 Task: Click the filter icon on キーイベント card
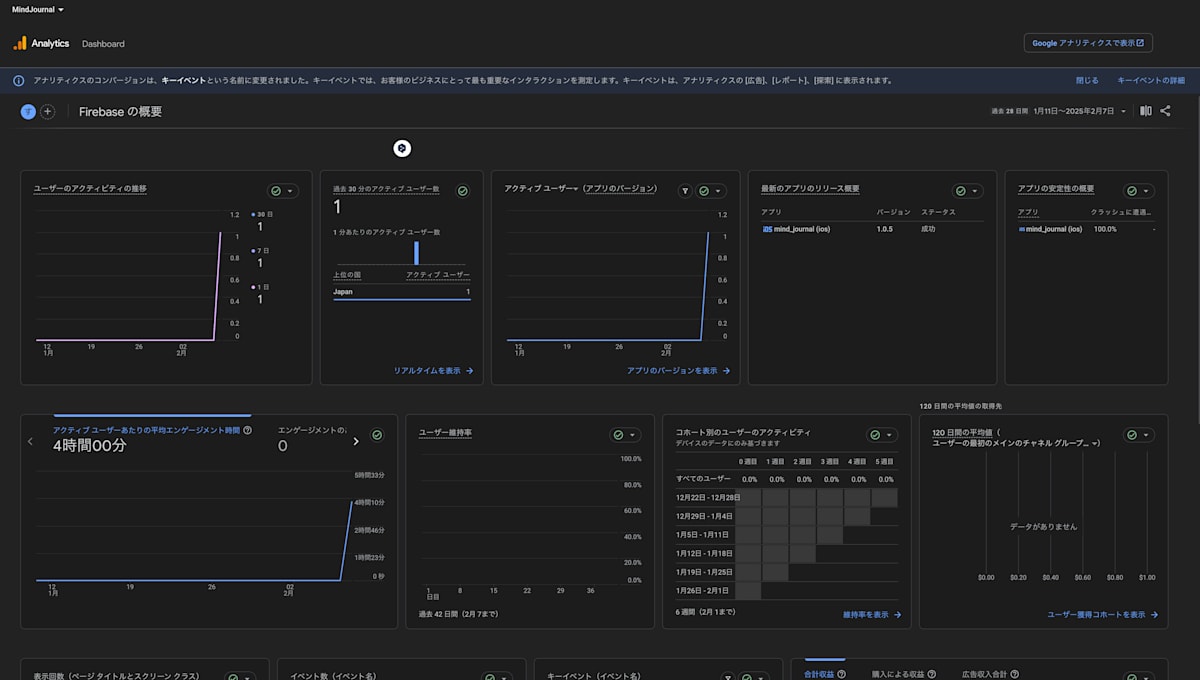[727, 677]
